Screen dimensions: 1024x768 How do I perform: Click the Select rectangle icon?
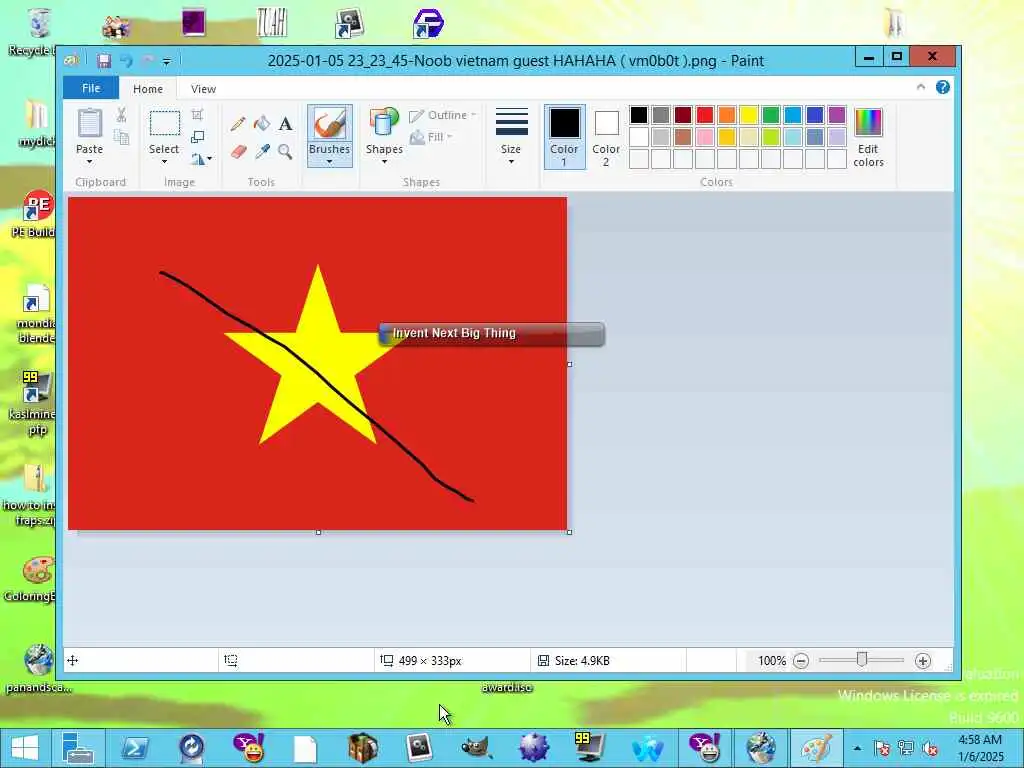point(165,123)
